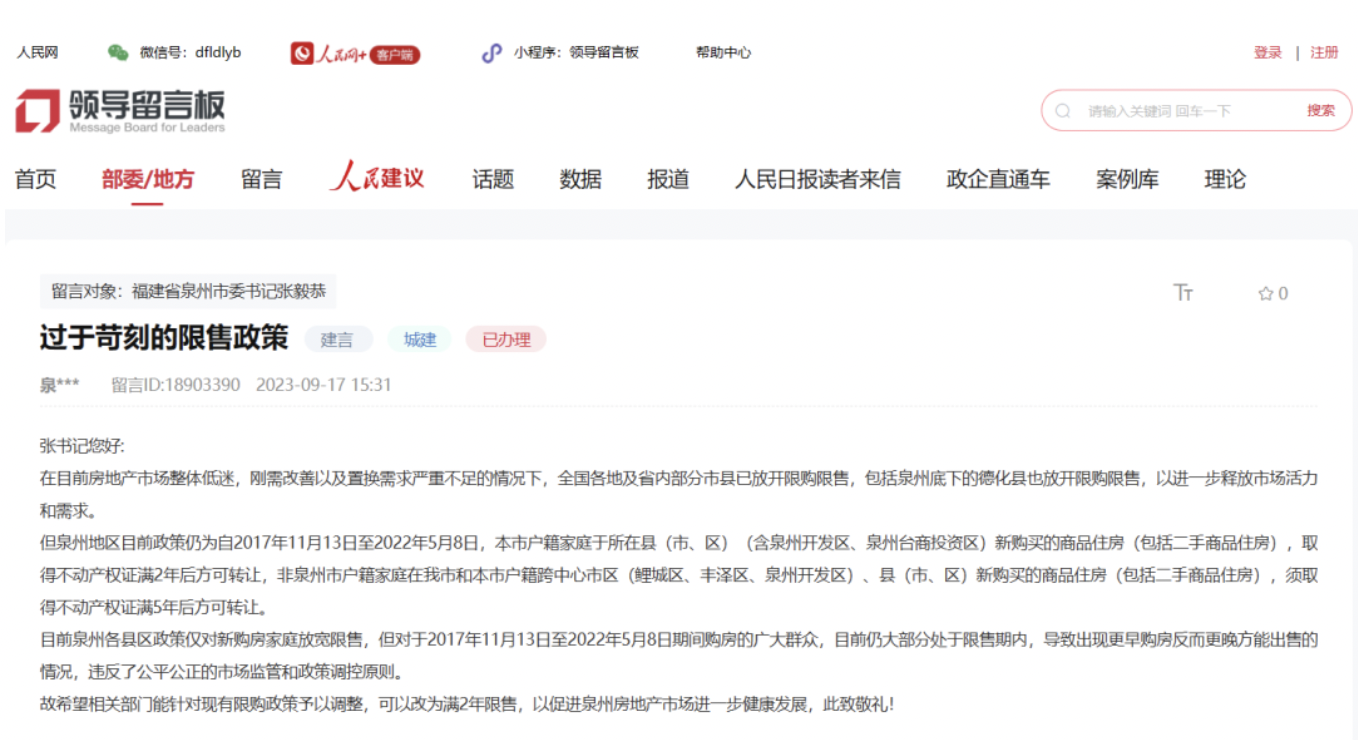The height and width of the screenshot is (740, 1358).
Task: Click the 注册 register link
Action: pyautogui.click(x=1324, y=53)
